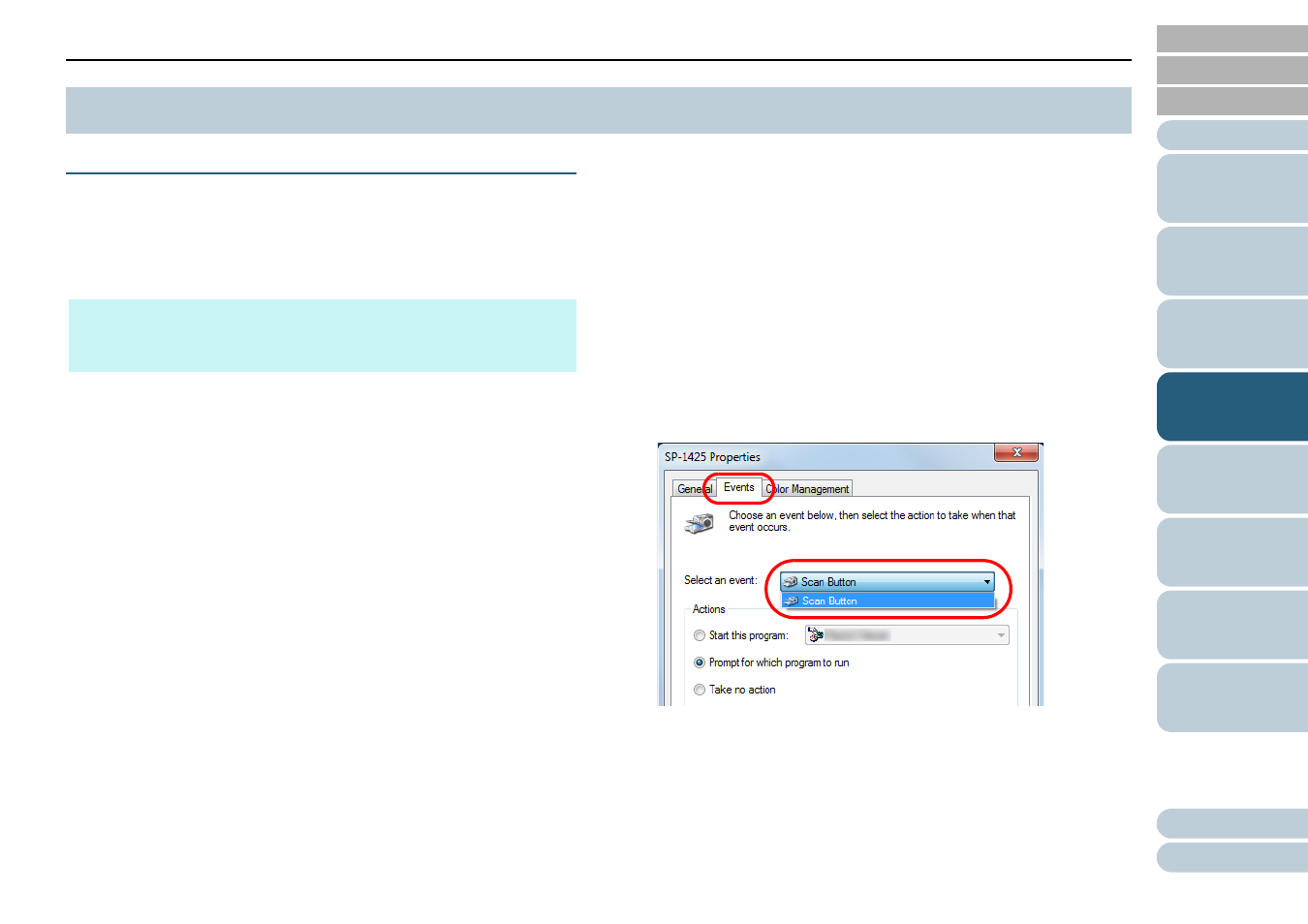Choose Prompt for which program to run
Image resolution: width=1308 pixels, height=924 pixels.
tap(700, 663)
